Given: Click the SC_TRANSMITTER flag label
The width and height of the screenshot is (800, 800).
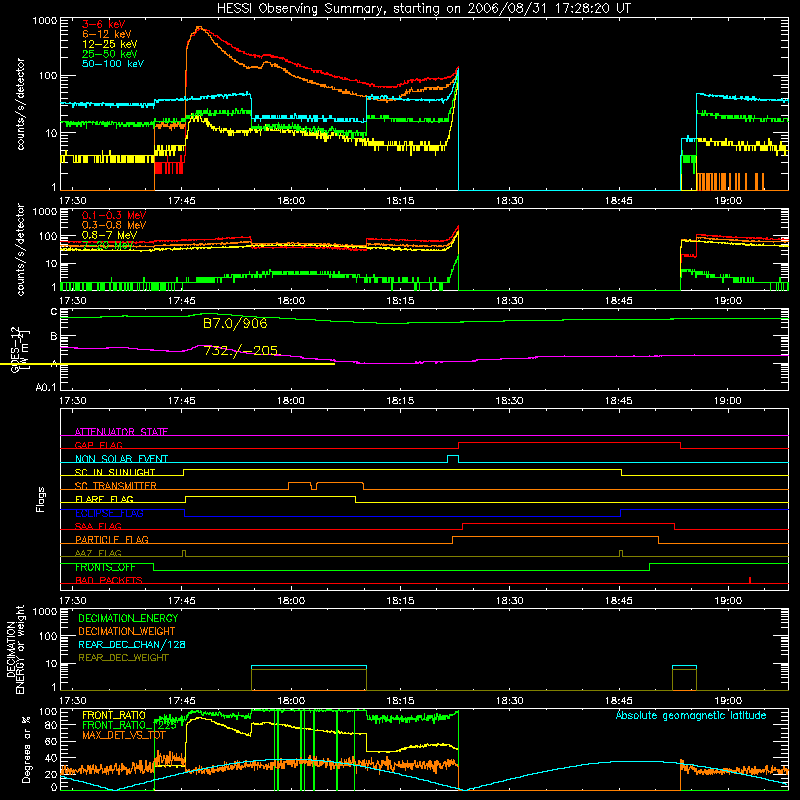Looking at the screenshot, I should tap(115, 485).
